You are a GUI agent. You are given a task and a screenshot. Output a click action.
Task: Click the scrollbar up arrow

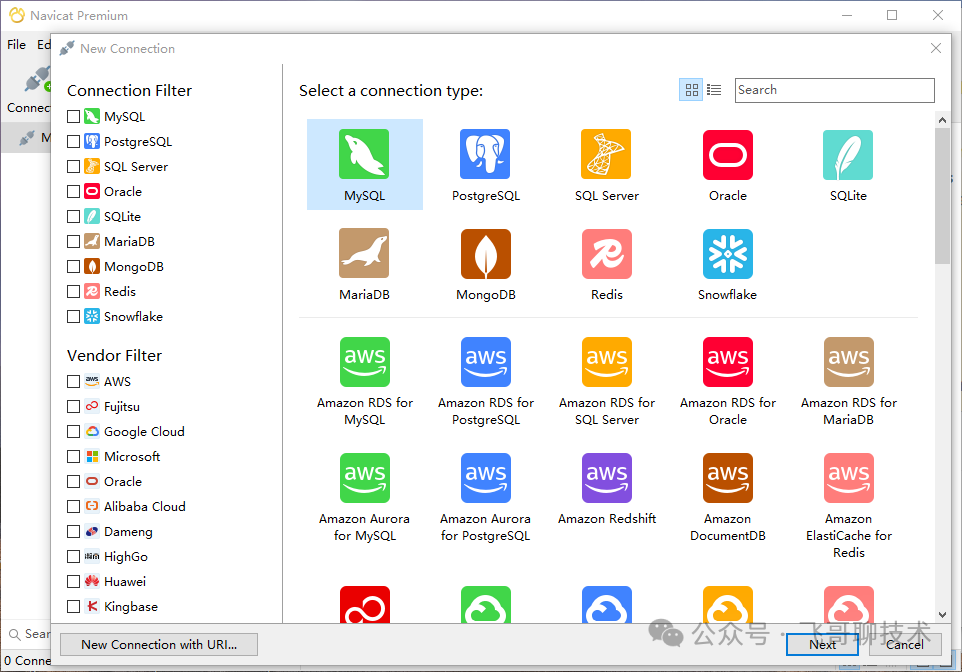(942, 120)
